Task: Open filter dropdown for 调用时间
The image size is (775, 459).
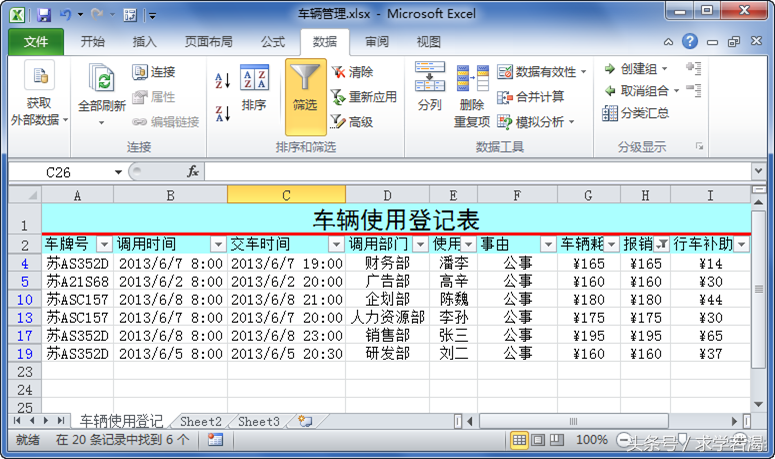Action: [x=218, y=244]
